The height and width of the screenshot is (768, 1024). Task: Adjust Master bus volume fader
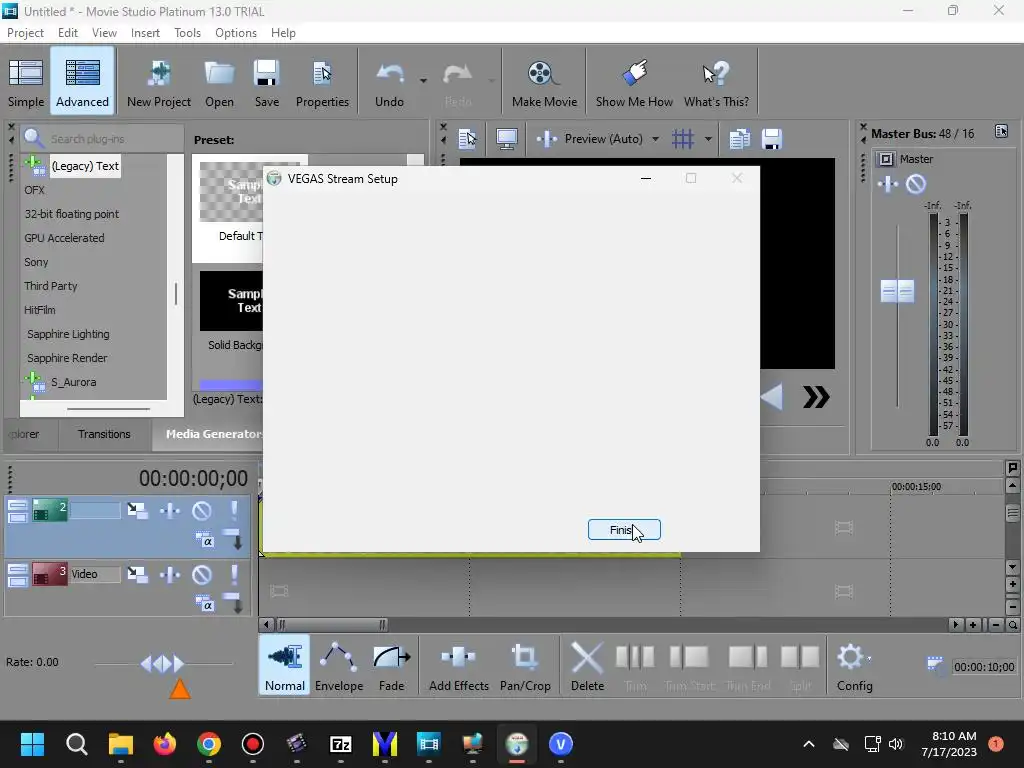click(x=897, y=291)
